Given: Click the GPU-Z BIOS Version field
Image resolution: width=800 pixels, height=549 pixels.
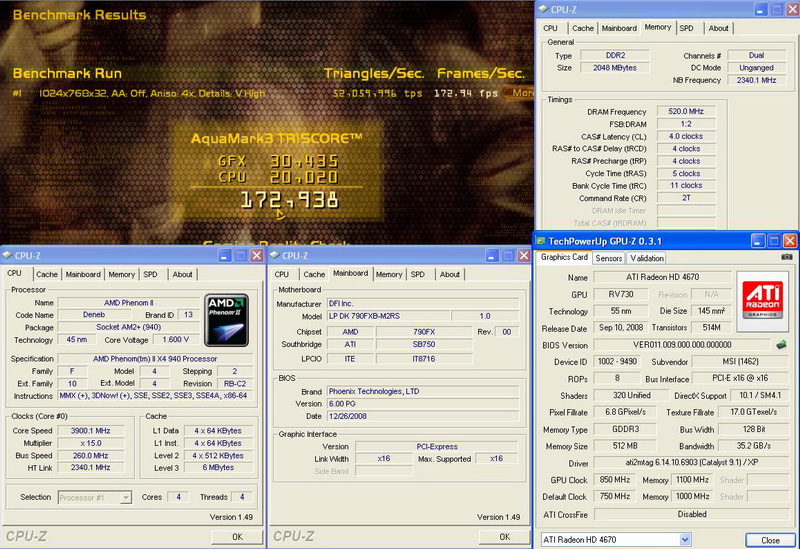Looking at the screenshot, I should coord(682,345).
